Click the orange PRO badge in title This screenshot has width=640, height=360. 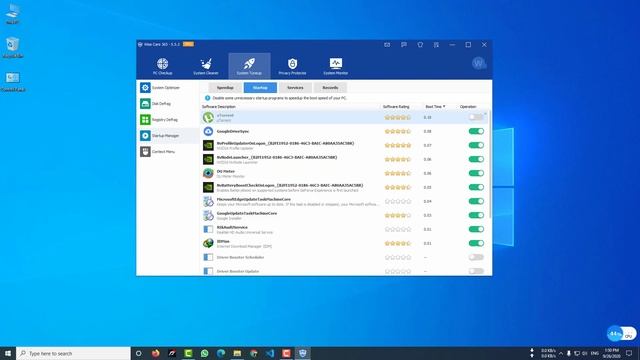pyautogui.click(x=188, y=44)
